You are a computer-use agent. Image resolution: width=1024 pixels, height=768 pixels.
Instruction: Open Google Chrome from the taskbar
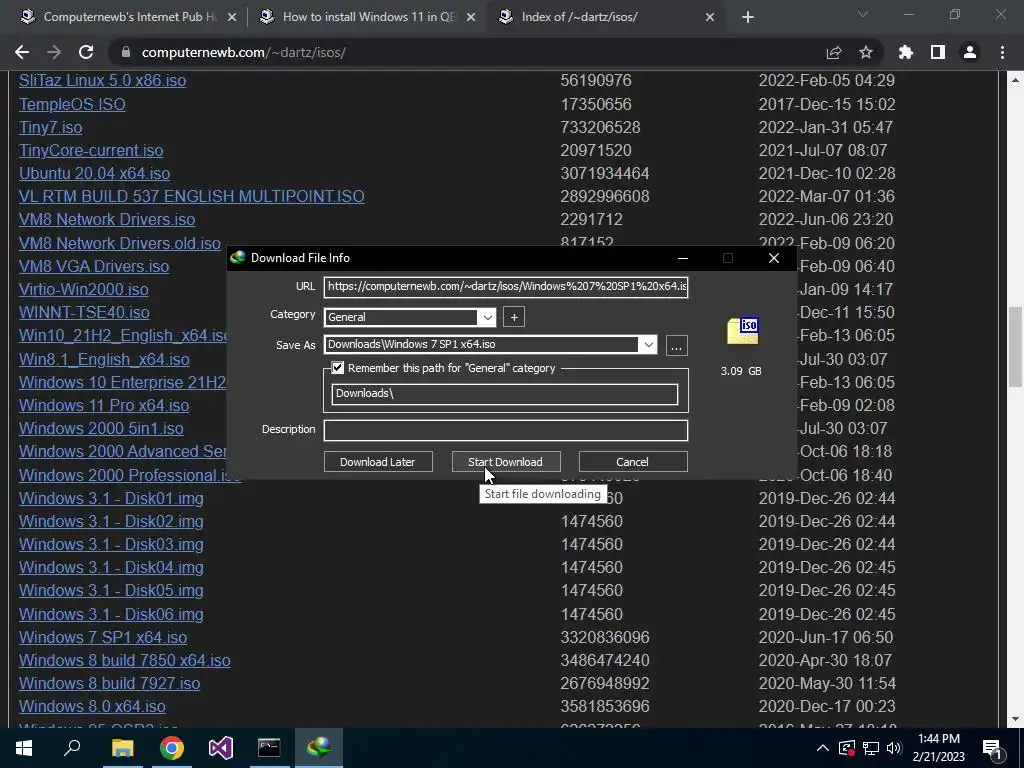[x=172, y=748]
